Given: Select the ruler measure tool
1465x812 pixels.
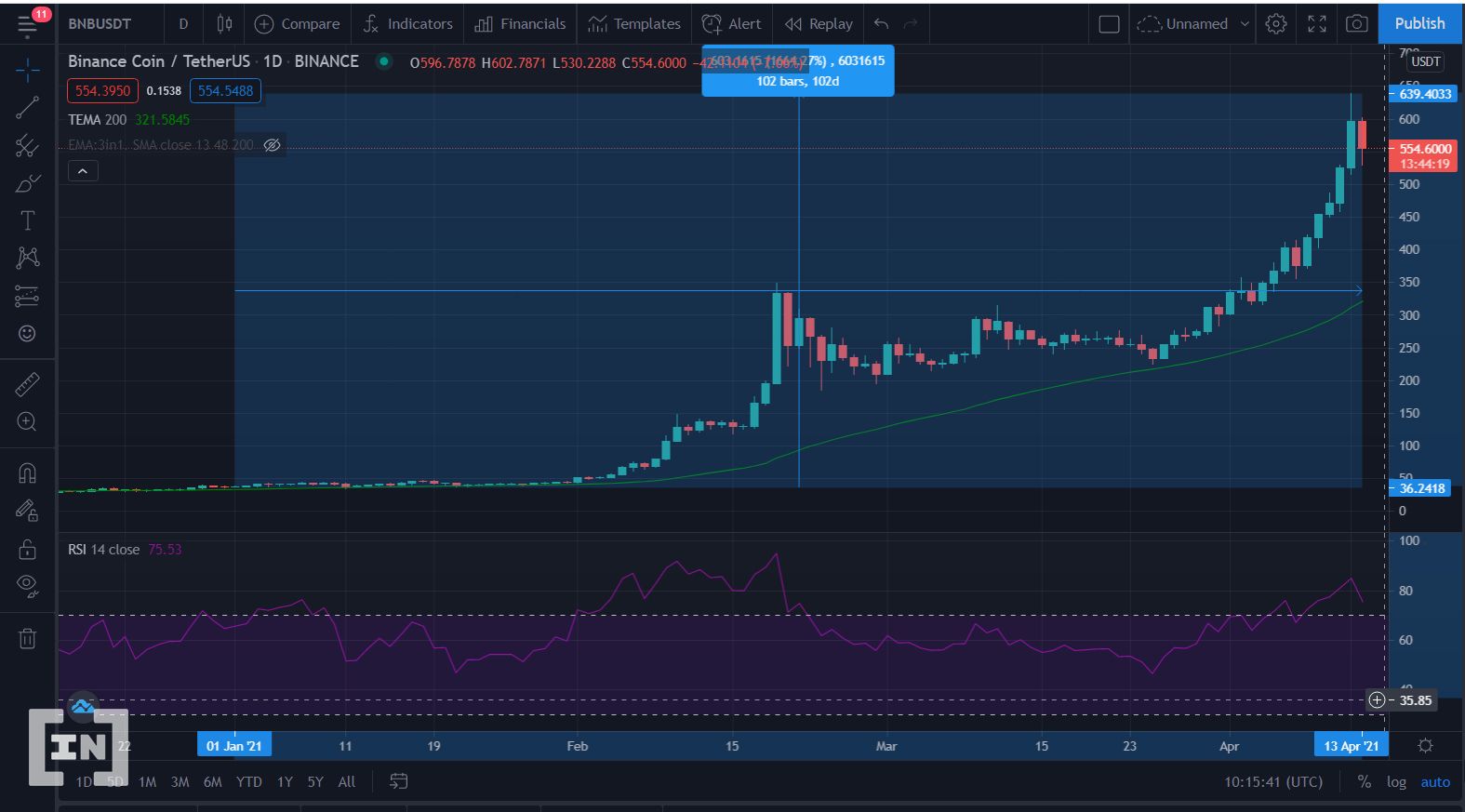Looking at the screenshot, I should [27, 384].
